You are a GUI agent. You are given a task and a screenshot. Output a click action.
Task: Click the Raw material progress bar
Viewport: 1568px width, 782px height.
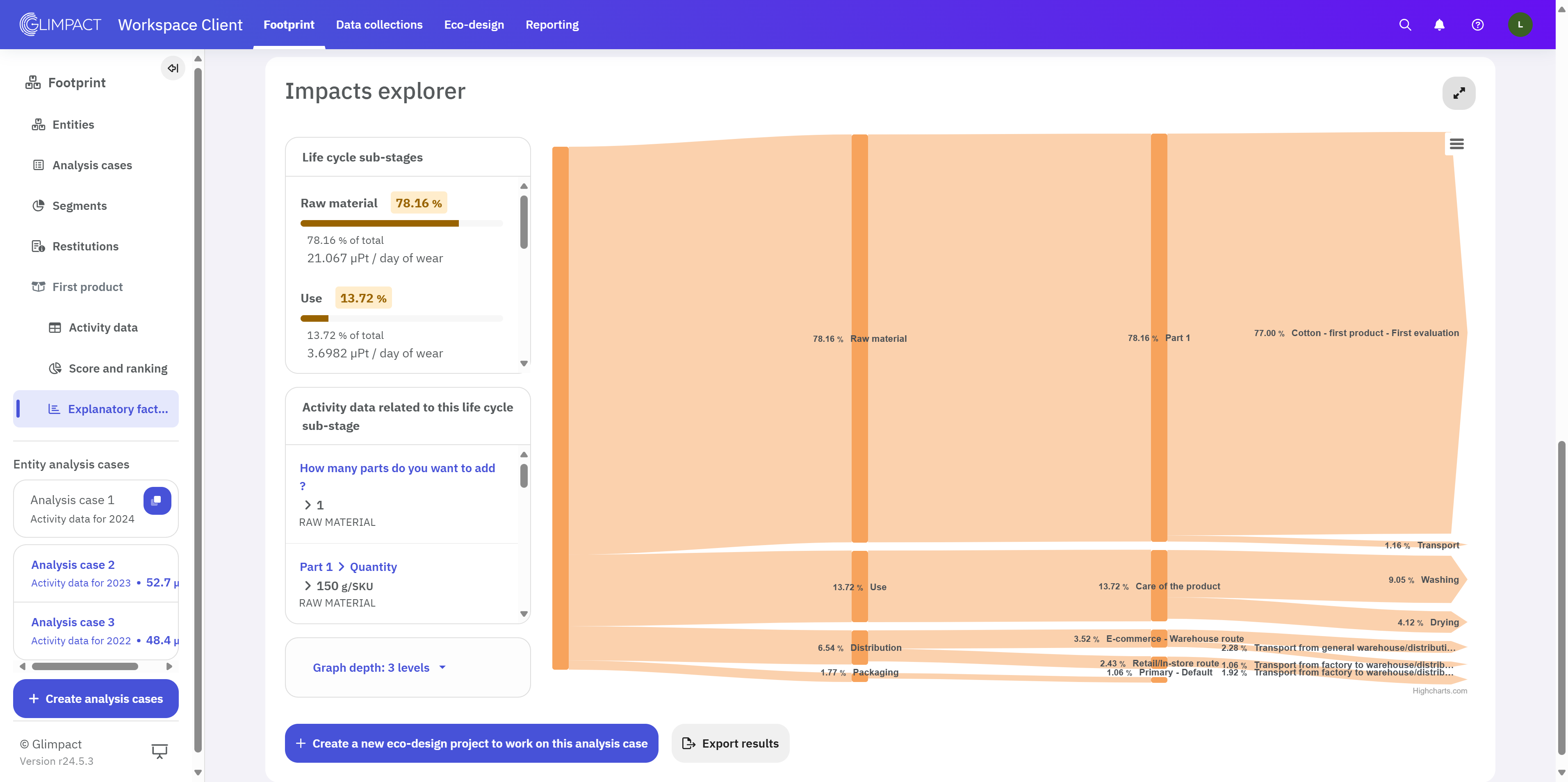click(x=401, y=223)
